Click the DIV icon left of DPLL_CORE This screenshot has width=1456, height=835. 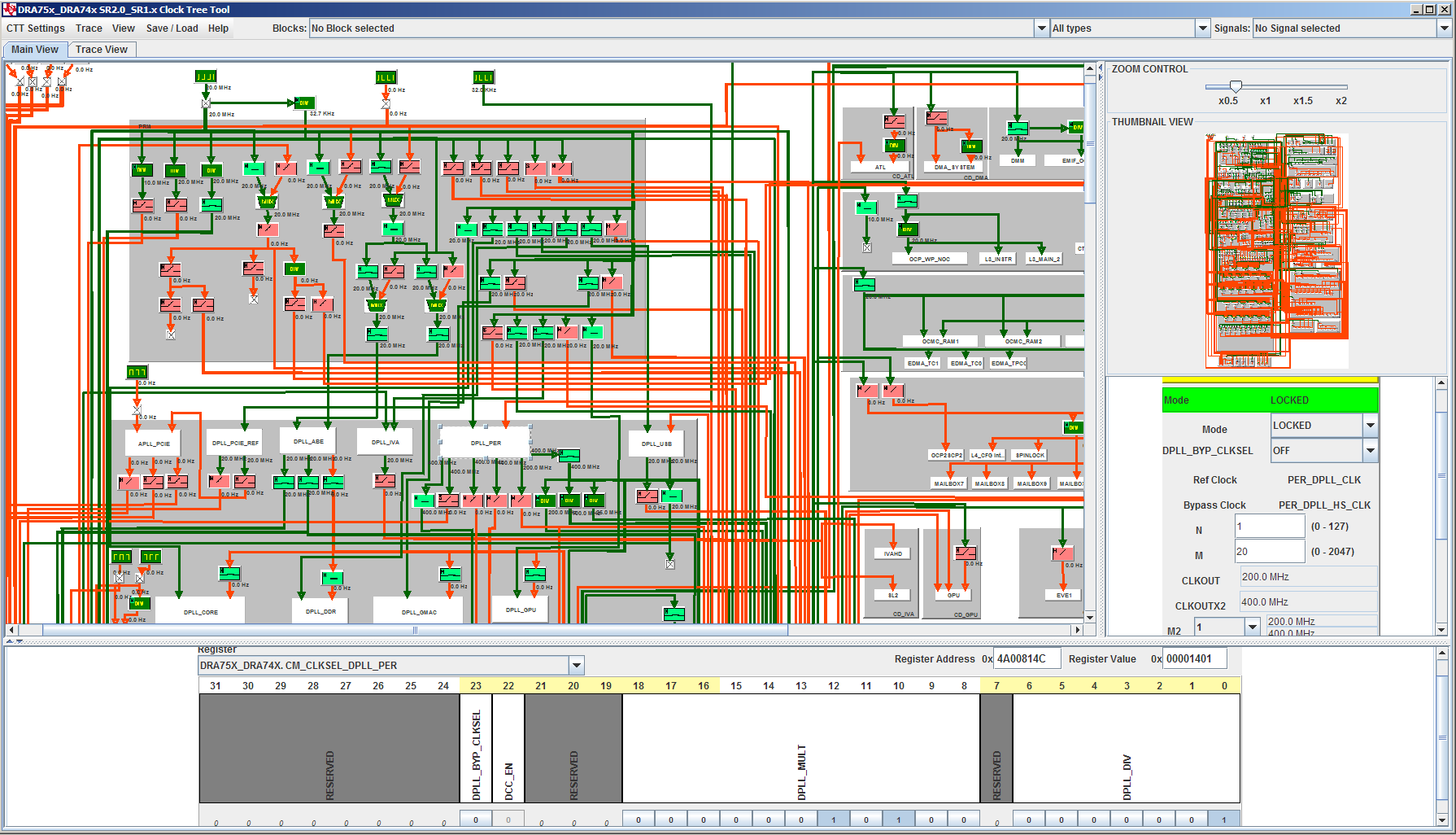point(140,603)
